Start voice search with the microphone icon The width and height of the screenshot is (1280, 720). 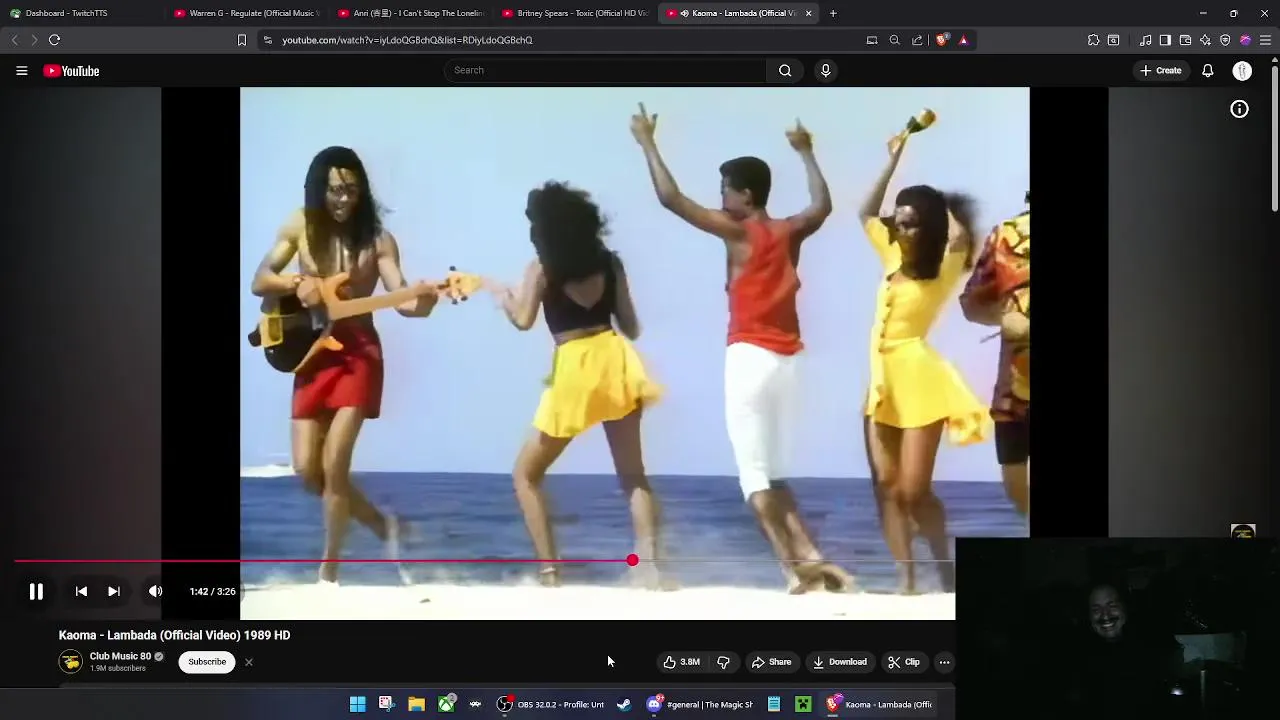tap(825, 70)
